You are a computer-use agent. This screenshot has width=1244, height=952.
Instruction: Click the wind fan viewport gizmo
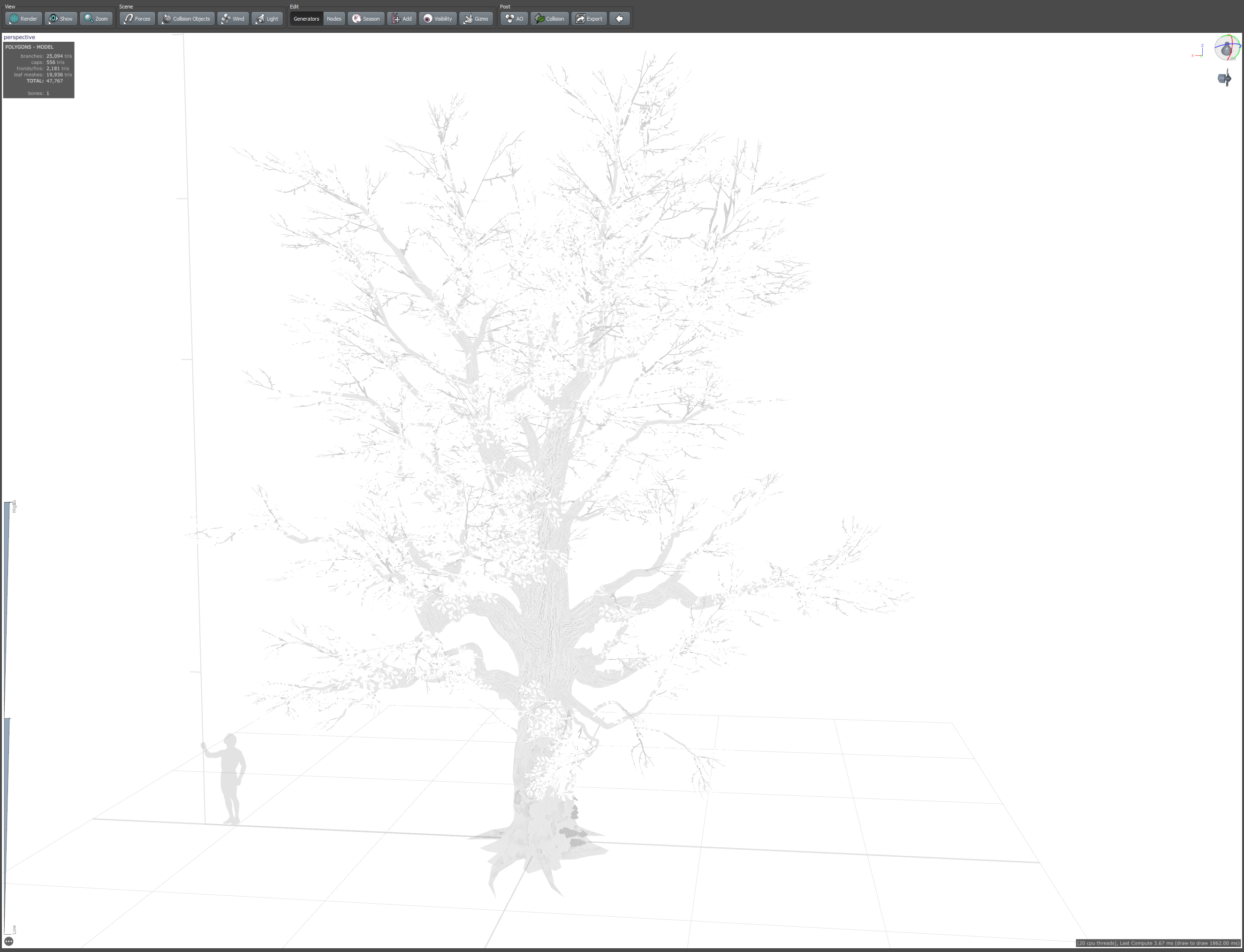[1224, 78]
